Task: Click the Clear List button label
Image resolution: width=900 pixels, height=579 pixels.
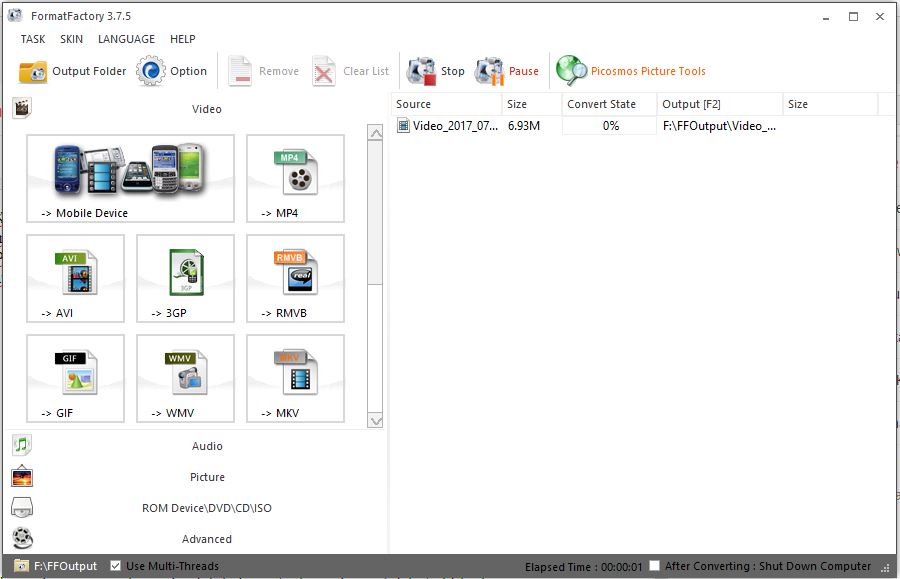Action: pos(366,71)
